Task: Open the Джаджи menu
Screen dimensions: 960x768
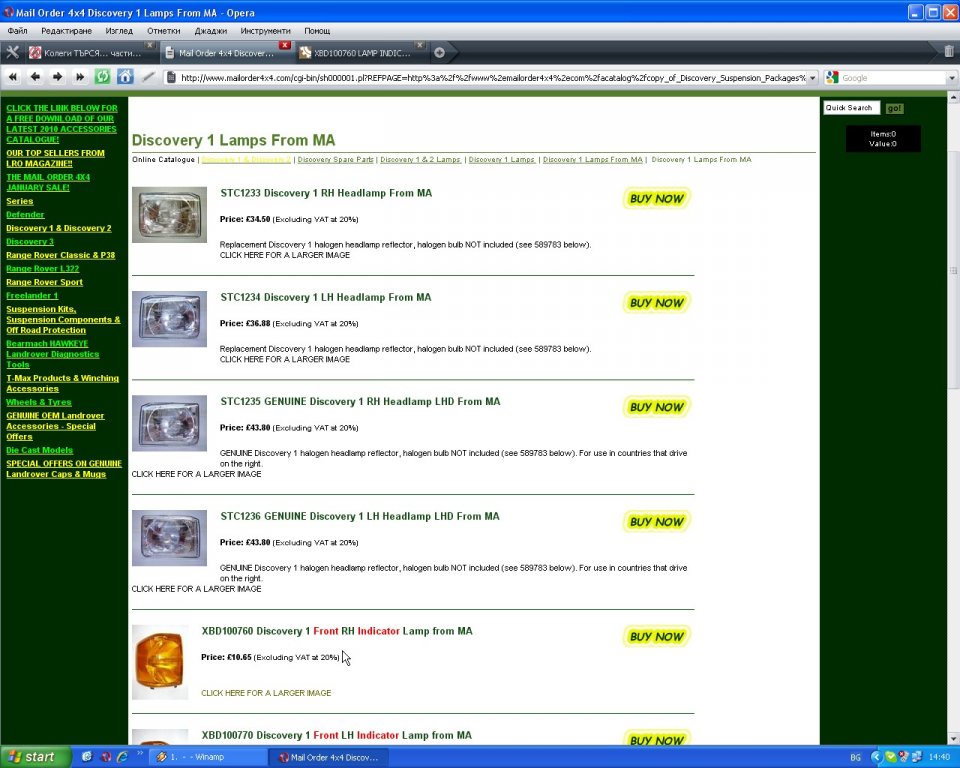Action: 211,31
